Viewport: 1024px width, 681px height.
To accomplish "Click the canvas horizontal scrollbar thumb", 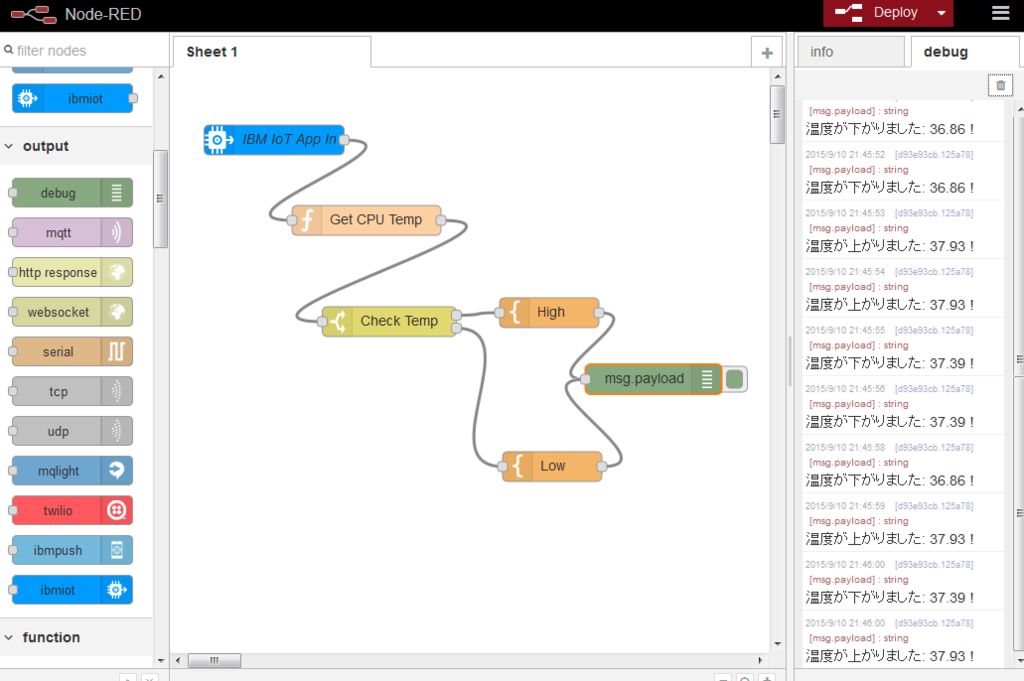I will coord(214,660).
